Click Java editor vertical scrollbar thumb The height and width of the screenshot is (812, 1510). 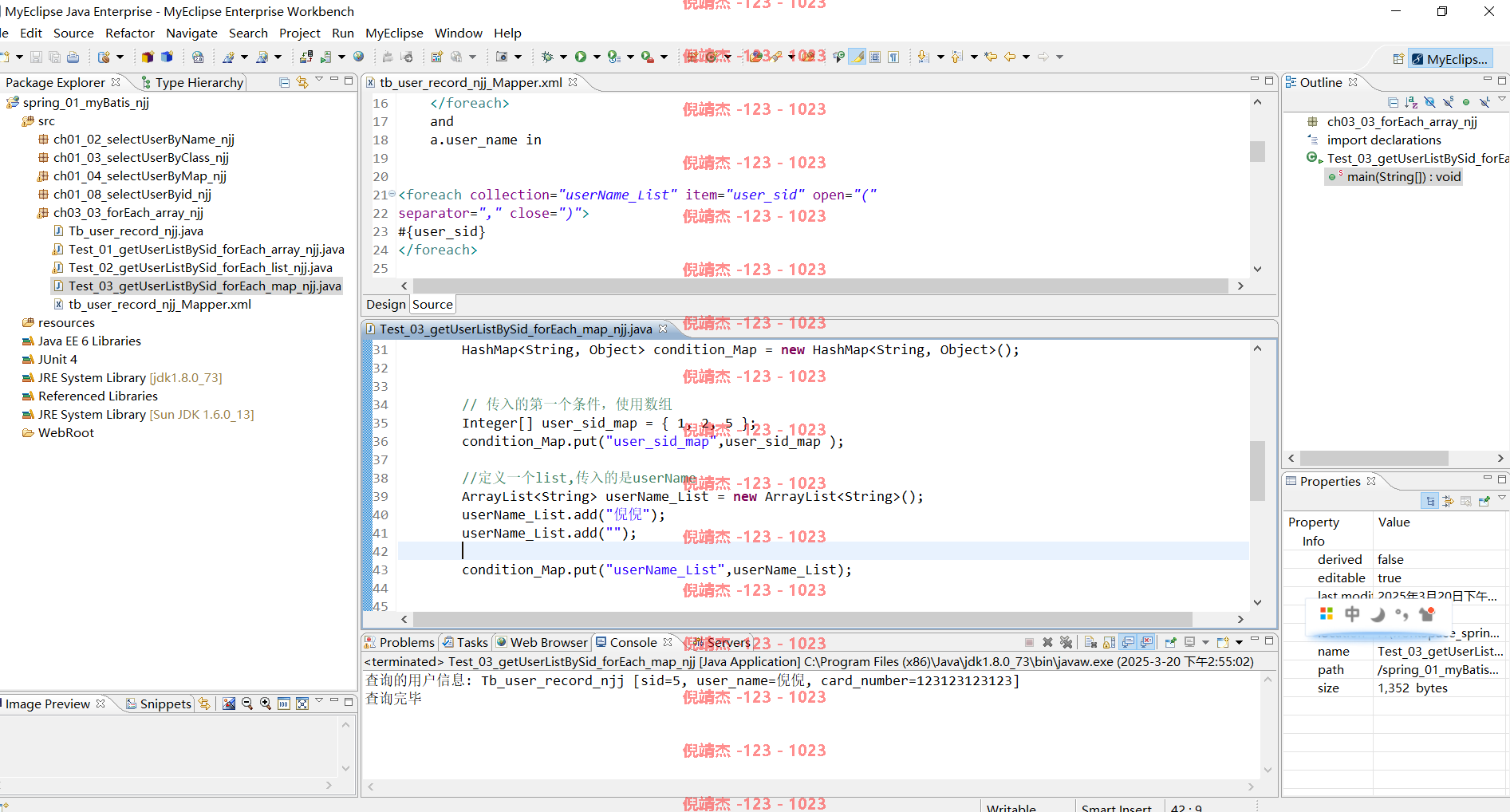(x=1258, y=471)
